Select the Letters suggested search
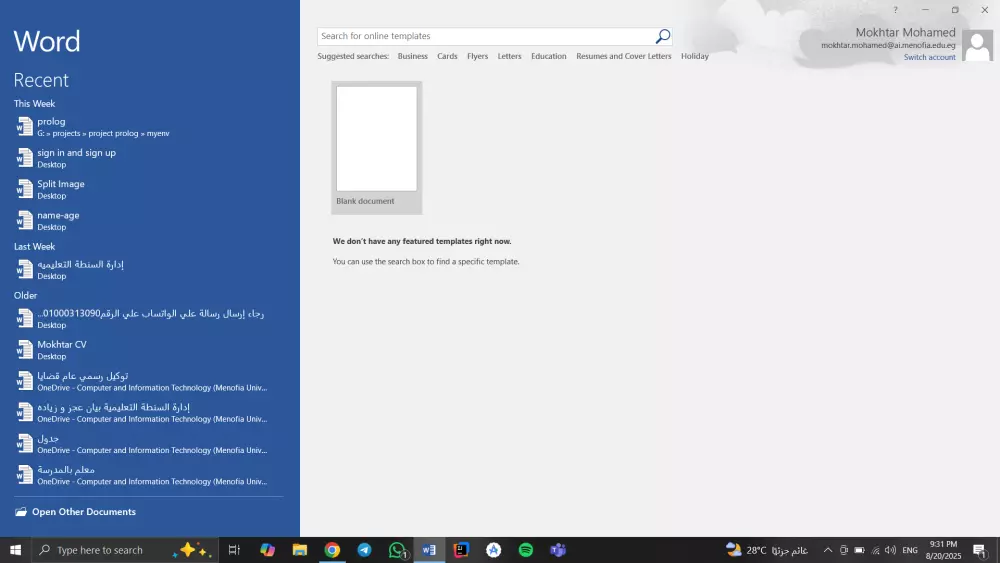 509,56
